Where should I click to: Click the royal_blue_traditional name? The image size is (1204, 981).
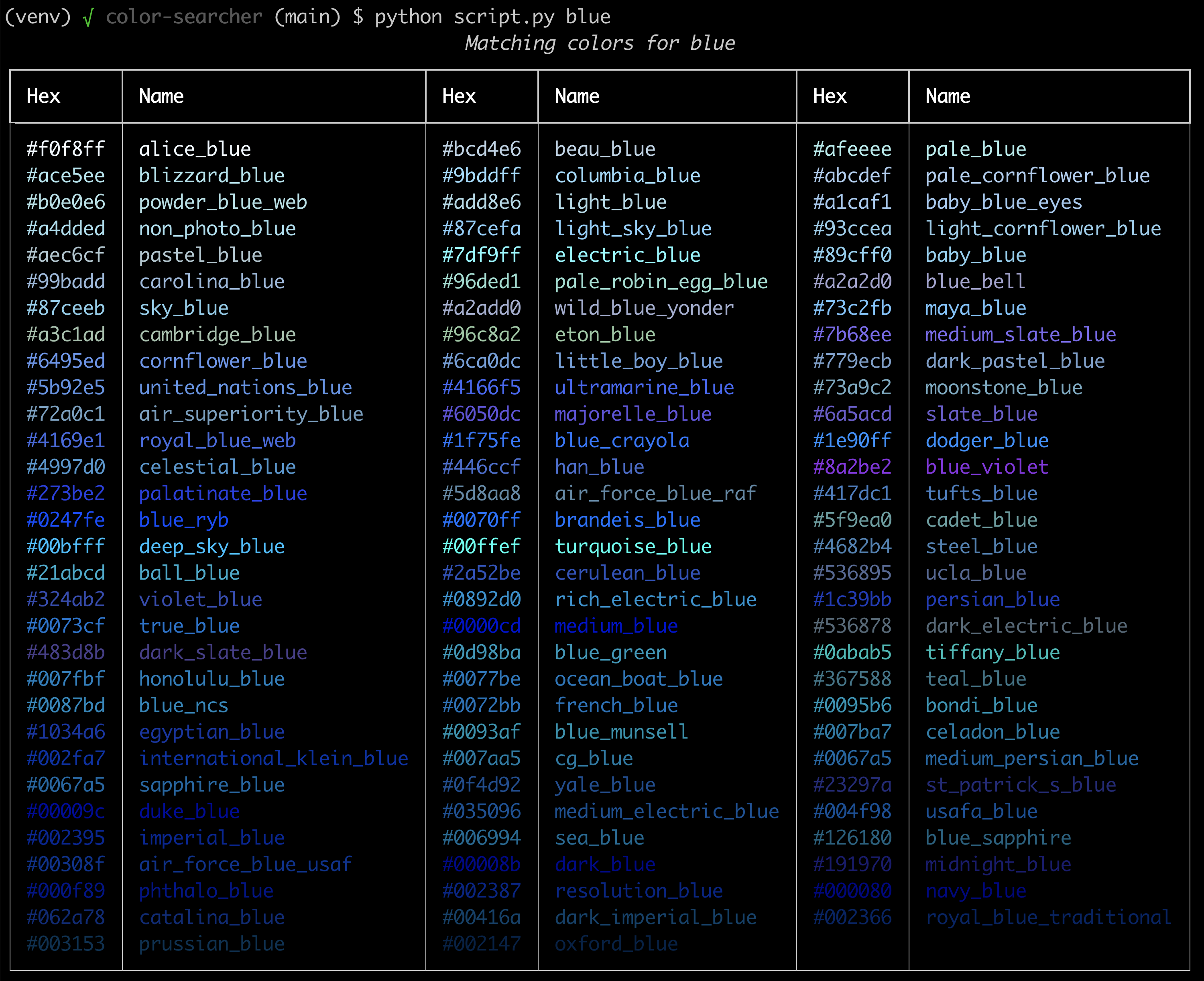point(1048,917)
